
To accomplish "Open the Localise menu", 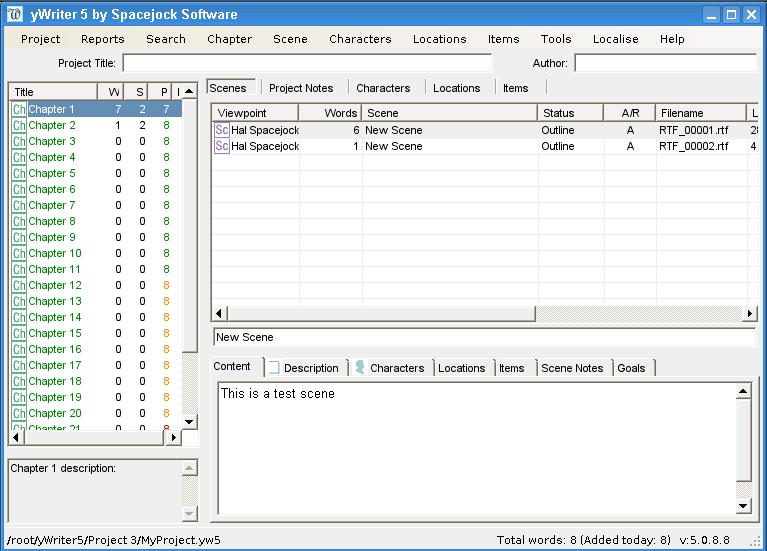I will (x=615, y=39).
